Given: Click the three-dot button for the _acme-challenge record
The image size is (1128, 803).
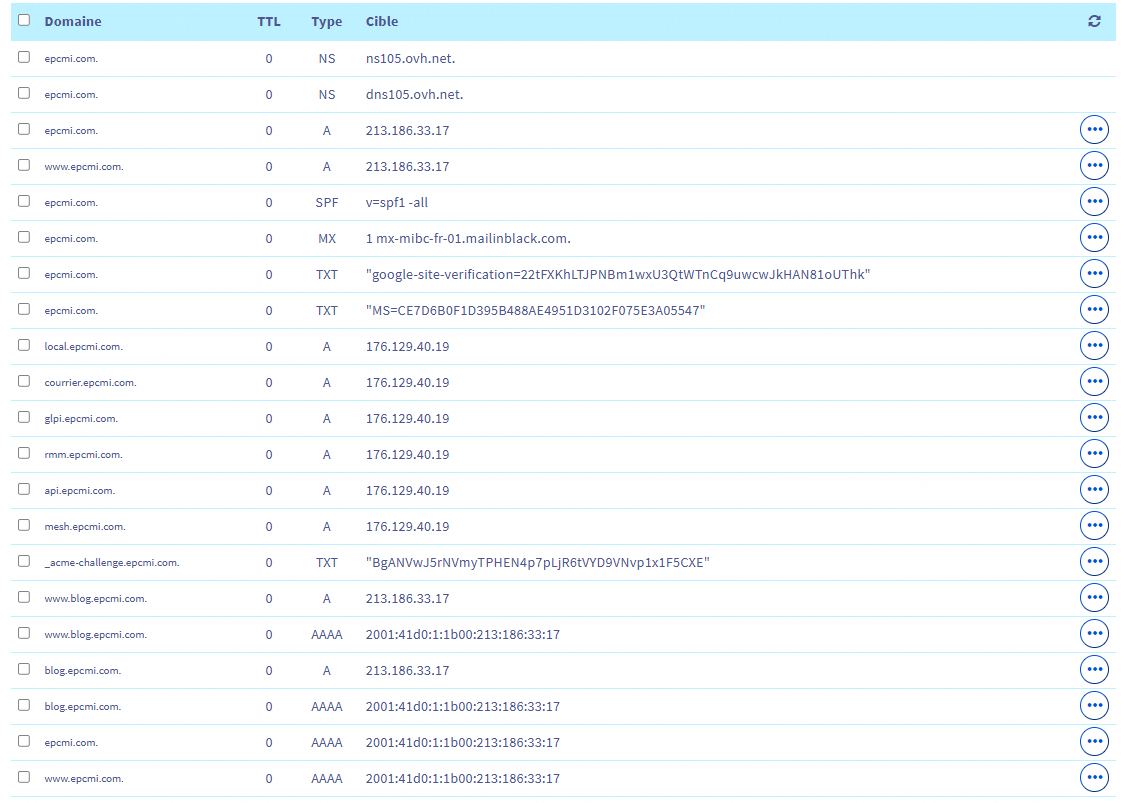Looking at the screenshot, I should (1094, 562).
